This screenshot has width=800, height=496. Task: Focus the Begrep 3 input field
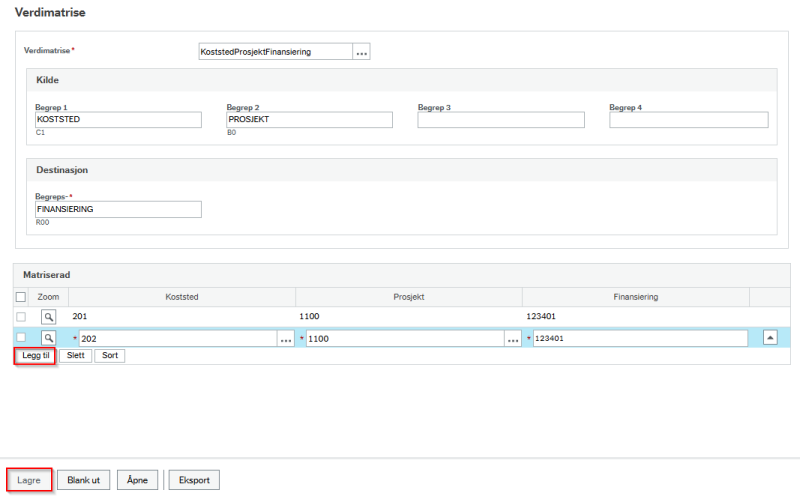pos(501,120)
